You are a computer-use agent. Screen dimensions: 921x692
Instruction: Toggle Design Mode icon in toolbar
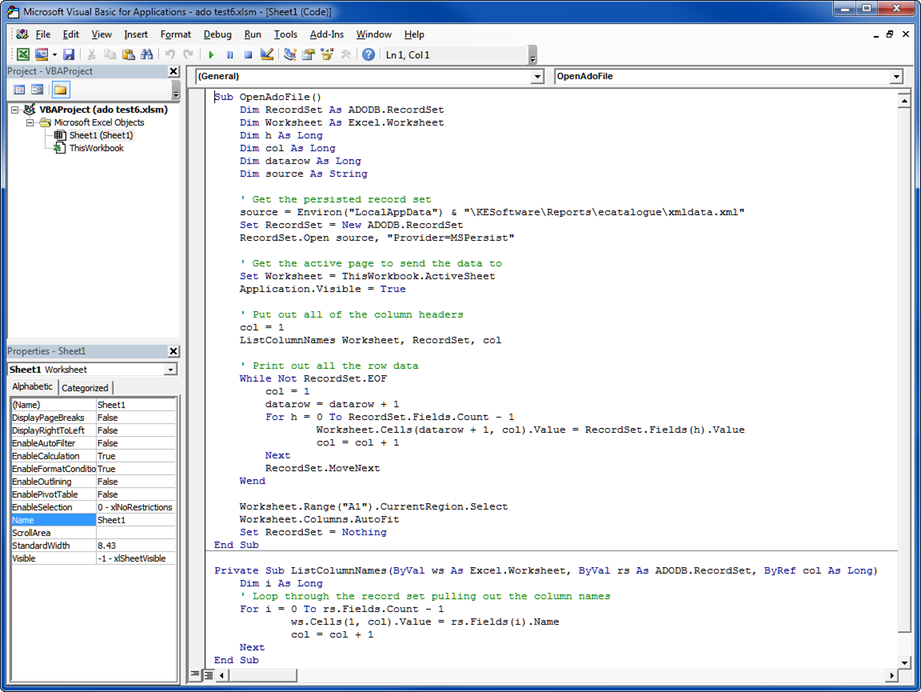pyautogui.click(x=267, y=55)
